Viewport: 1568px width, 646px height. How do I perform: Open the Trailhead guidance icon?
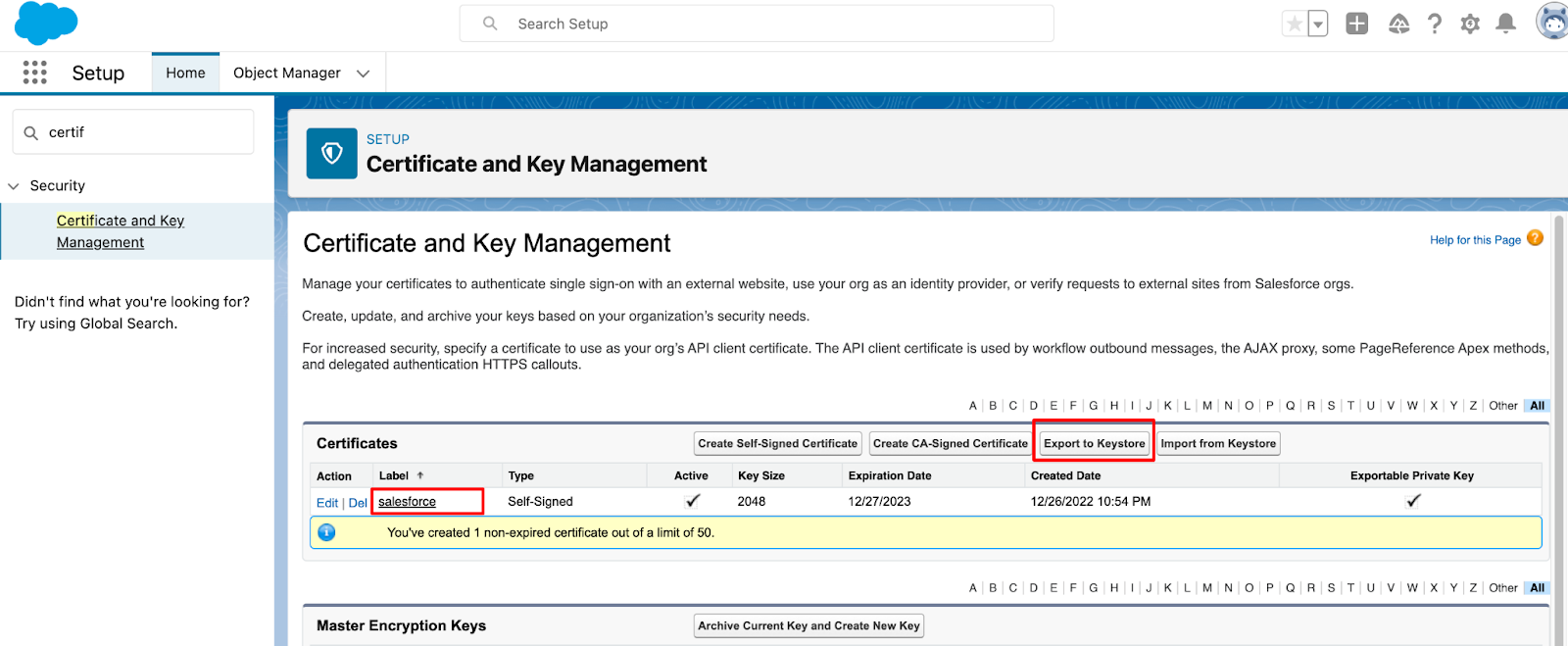click(x=1398, y=24)
